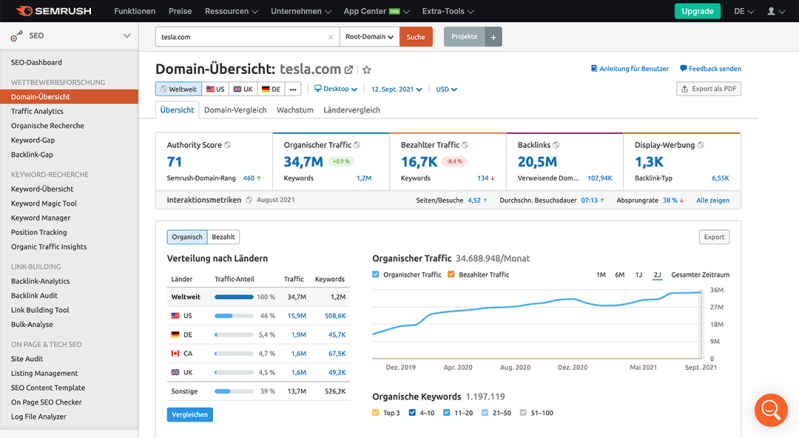Open the Funktionen menu item

135,11
